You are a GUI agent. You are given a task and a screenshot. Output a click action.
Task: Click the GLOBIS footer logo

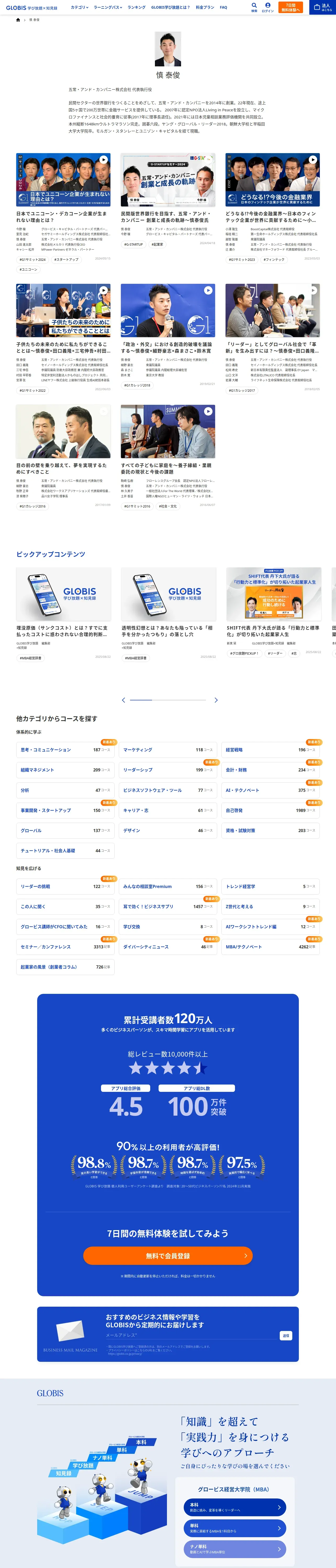pyautogui.click(x=50, y=1393)
